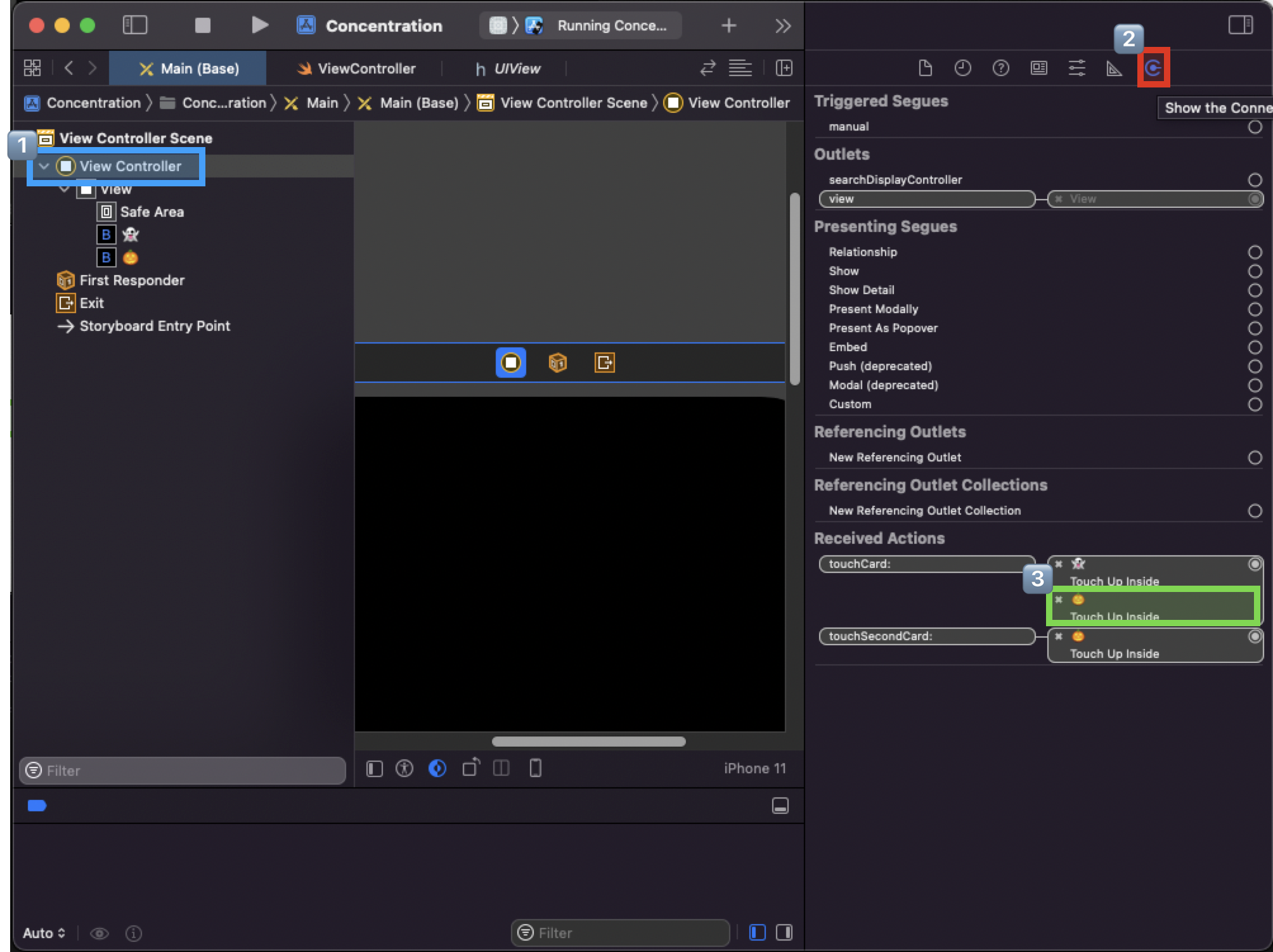
Task: Toggle the navigator sidebar panel
Action: (x=134, y=25)
